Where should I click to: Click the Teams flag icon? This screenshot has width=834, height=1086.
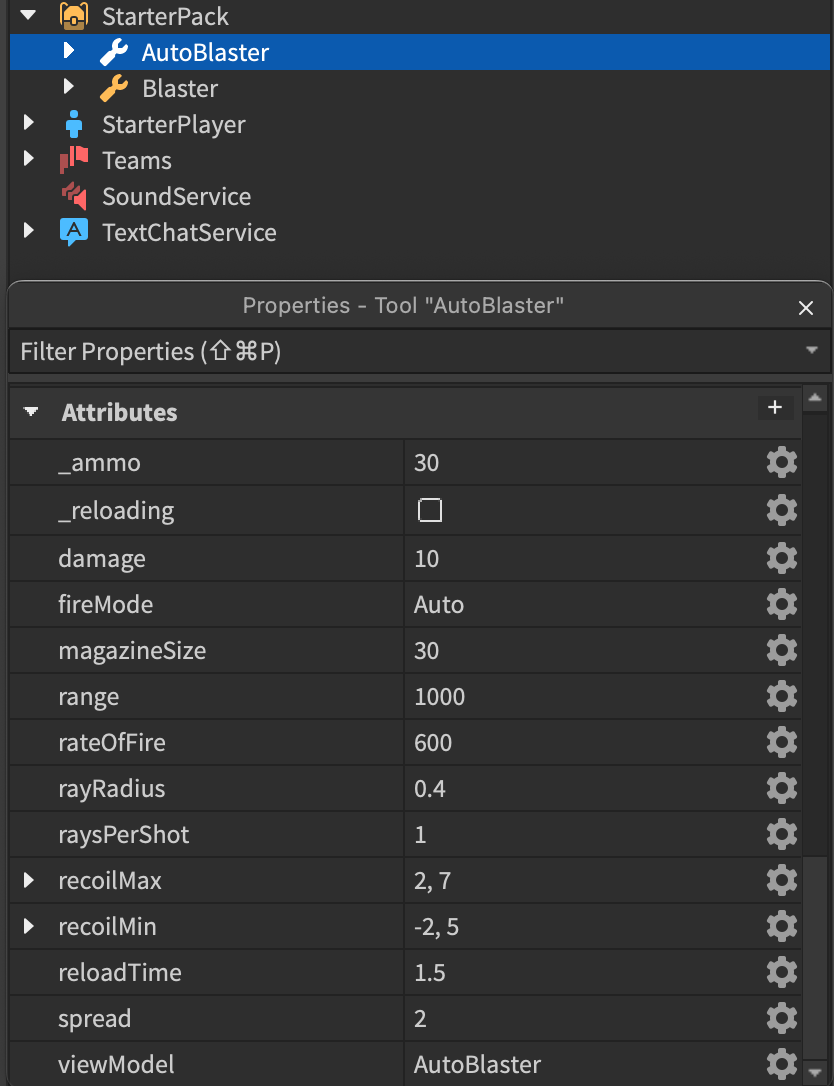(74, 160)
